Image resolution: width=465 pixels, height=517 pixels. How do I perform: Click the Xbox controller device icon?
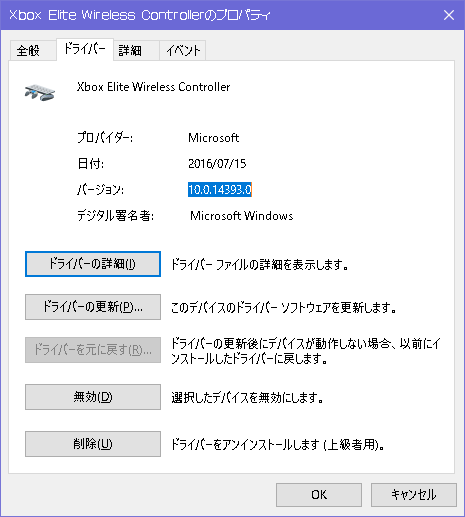point(40,92)
